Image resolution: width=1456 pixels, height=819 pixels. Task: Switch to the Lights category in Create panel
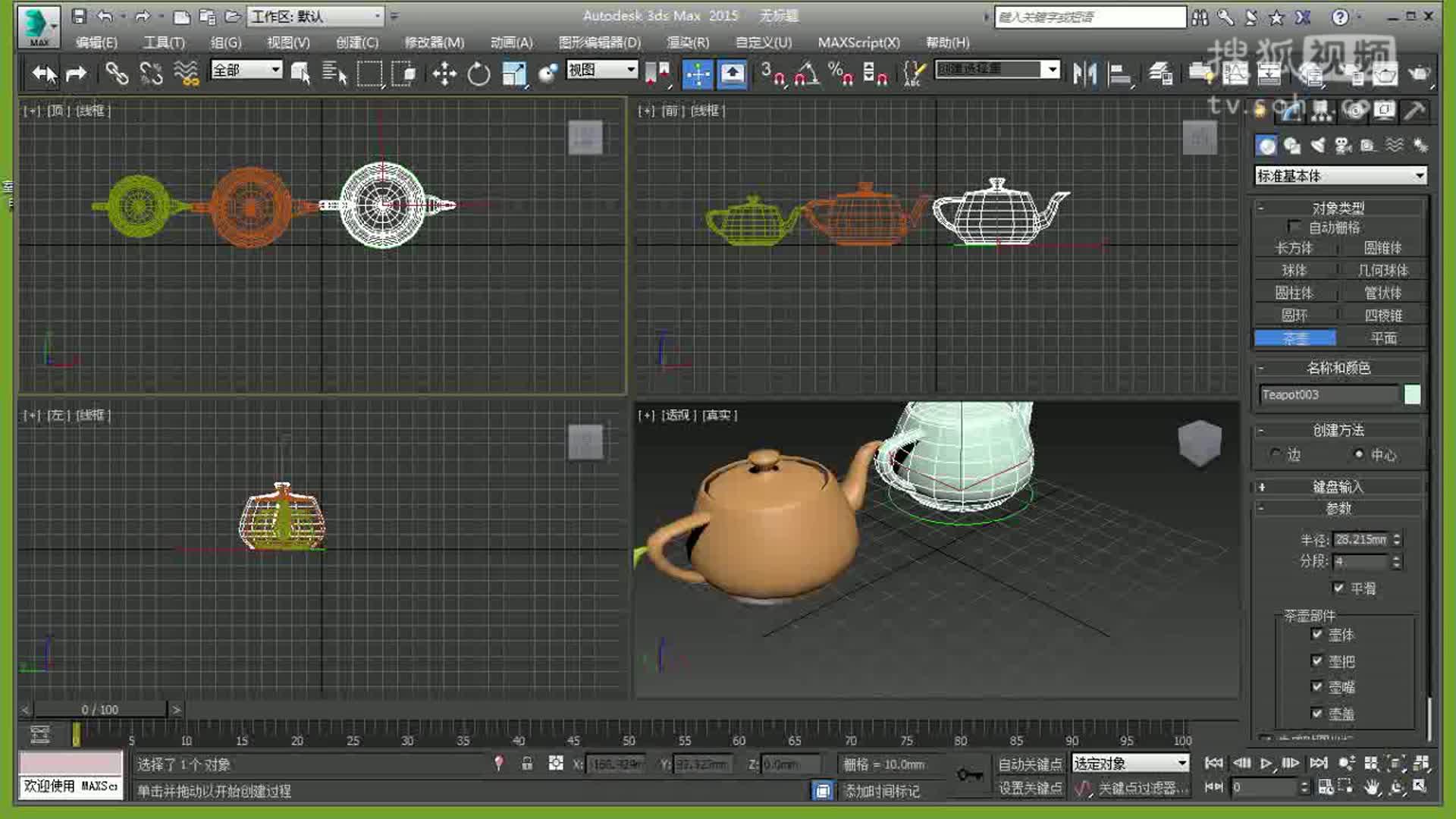[x=1317, y=144]
